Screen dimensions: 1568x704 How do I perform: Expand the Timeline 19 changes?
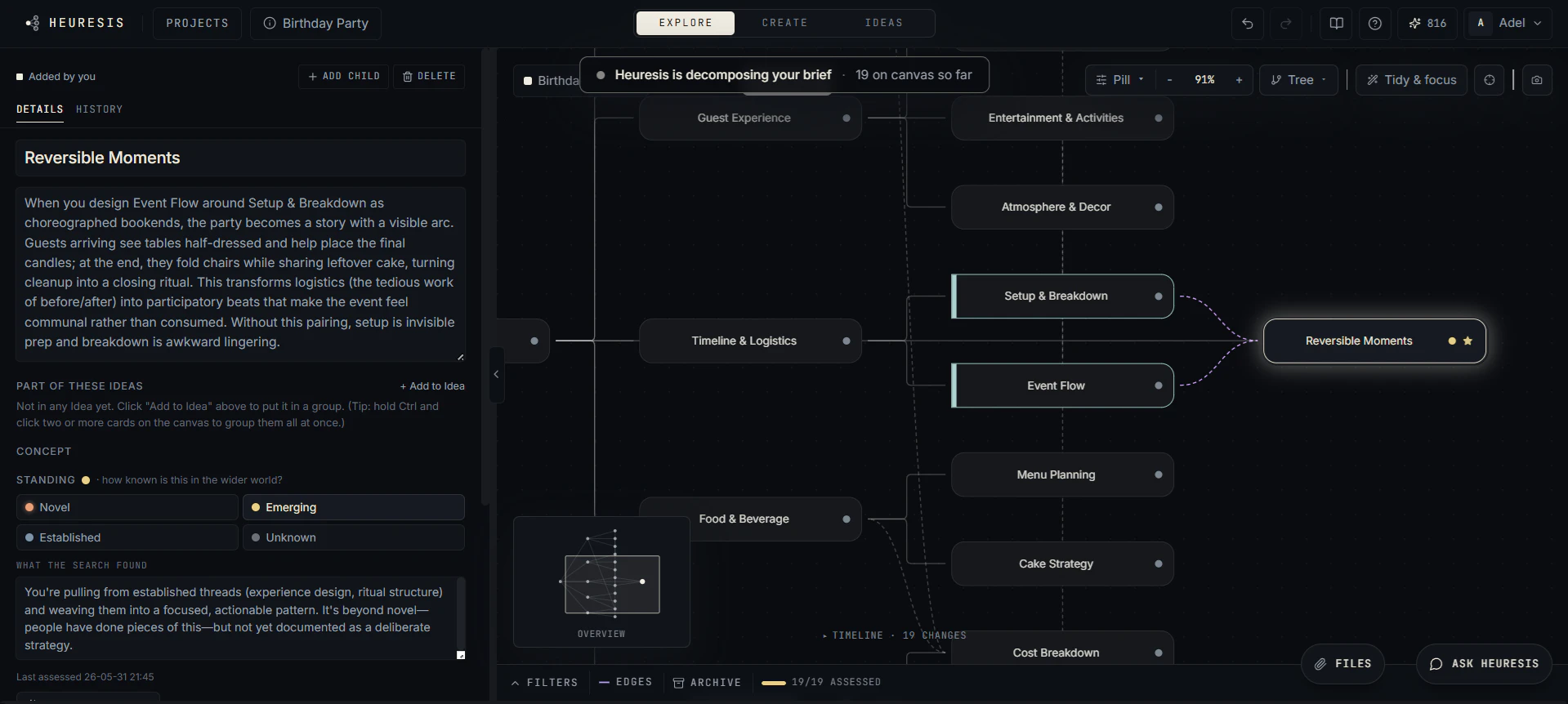(895, 635)
